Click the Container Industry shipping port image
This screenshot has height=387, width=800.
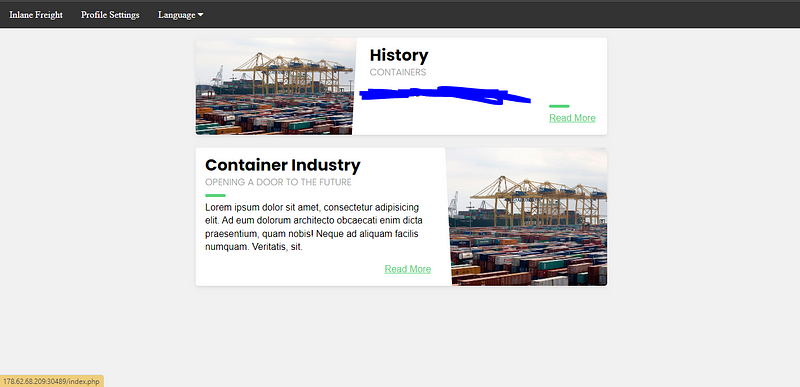pos(528,217)
